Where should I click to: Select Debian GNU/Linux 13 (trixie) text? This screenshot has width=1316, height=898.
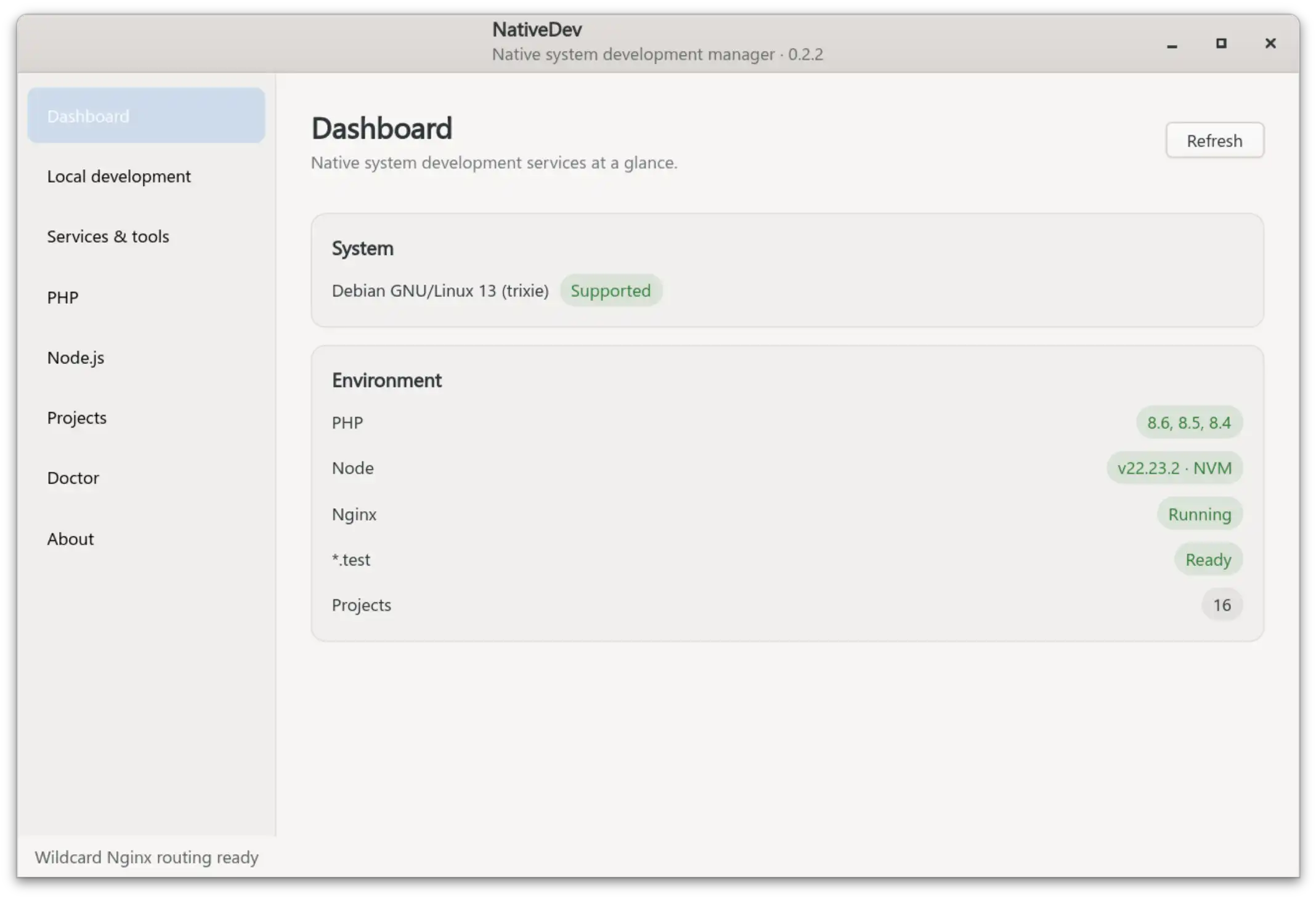[x=440, y=290]
